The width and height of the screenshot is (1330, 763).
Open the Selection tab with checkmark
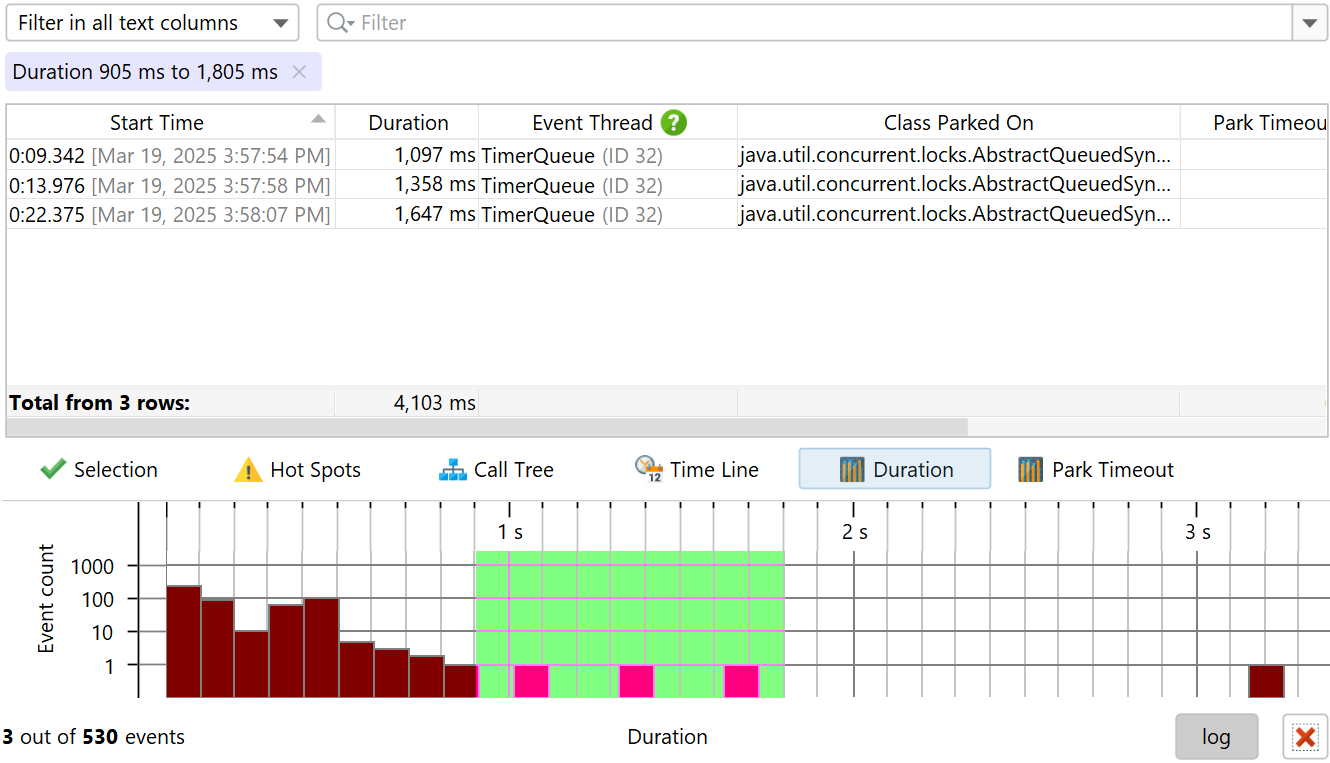[100, 470]
